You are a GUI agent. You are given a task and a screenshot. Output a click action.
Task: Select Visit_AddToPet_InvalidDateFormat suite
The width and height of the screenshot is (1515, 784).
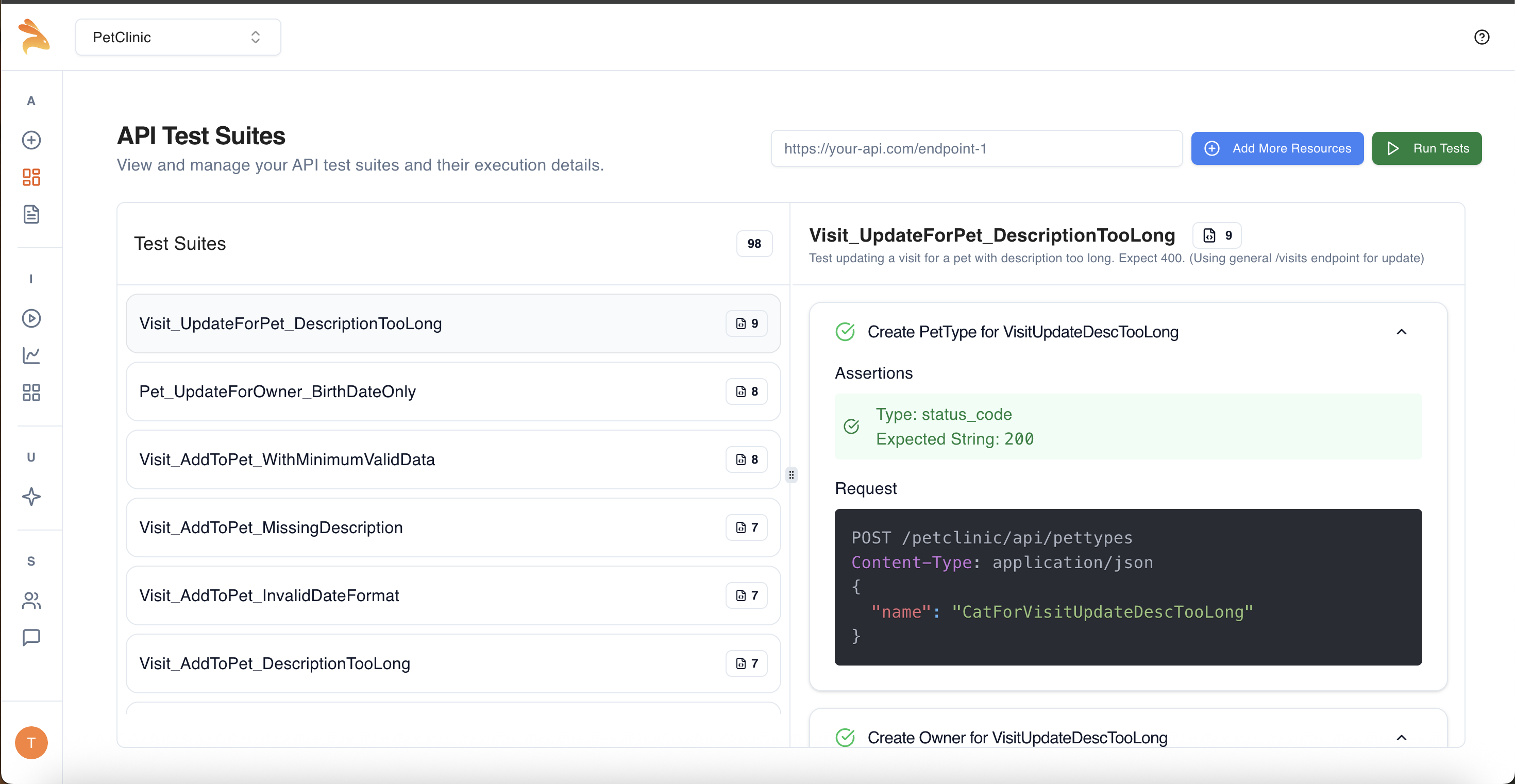tap(453, 595)
